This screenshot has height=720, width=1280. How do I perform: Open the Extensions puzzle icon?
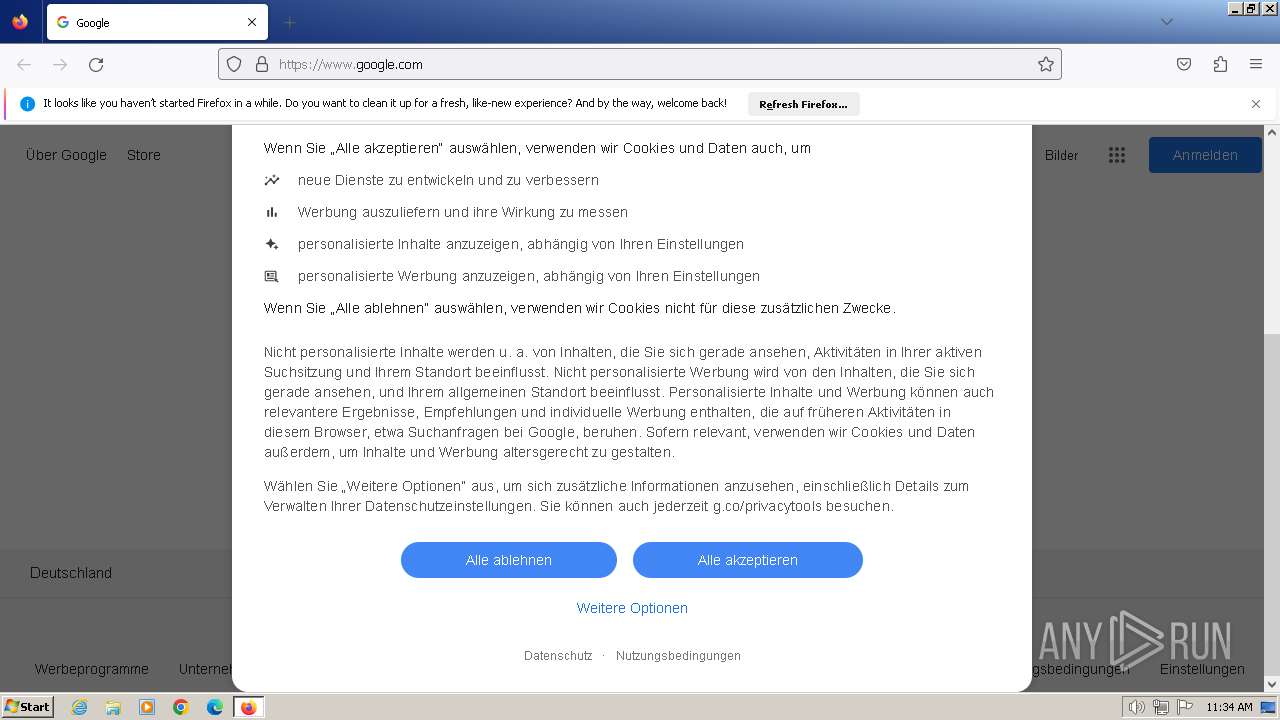[x=1220, y=64]
